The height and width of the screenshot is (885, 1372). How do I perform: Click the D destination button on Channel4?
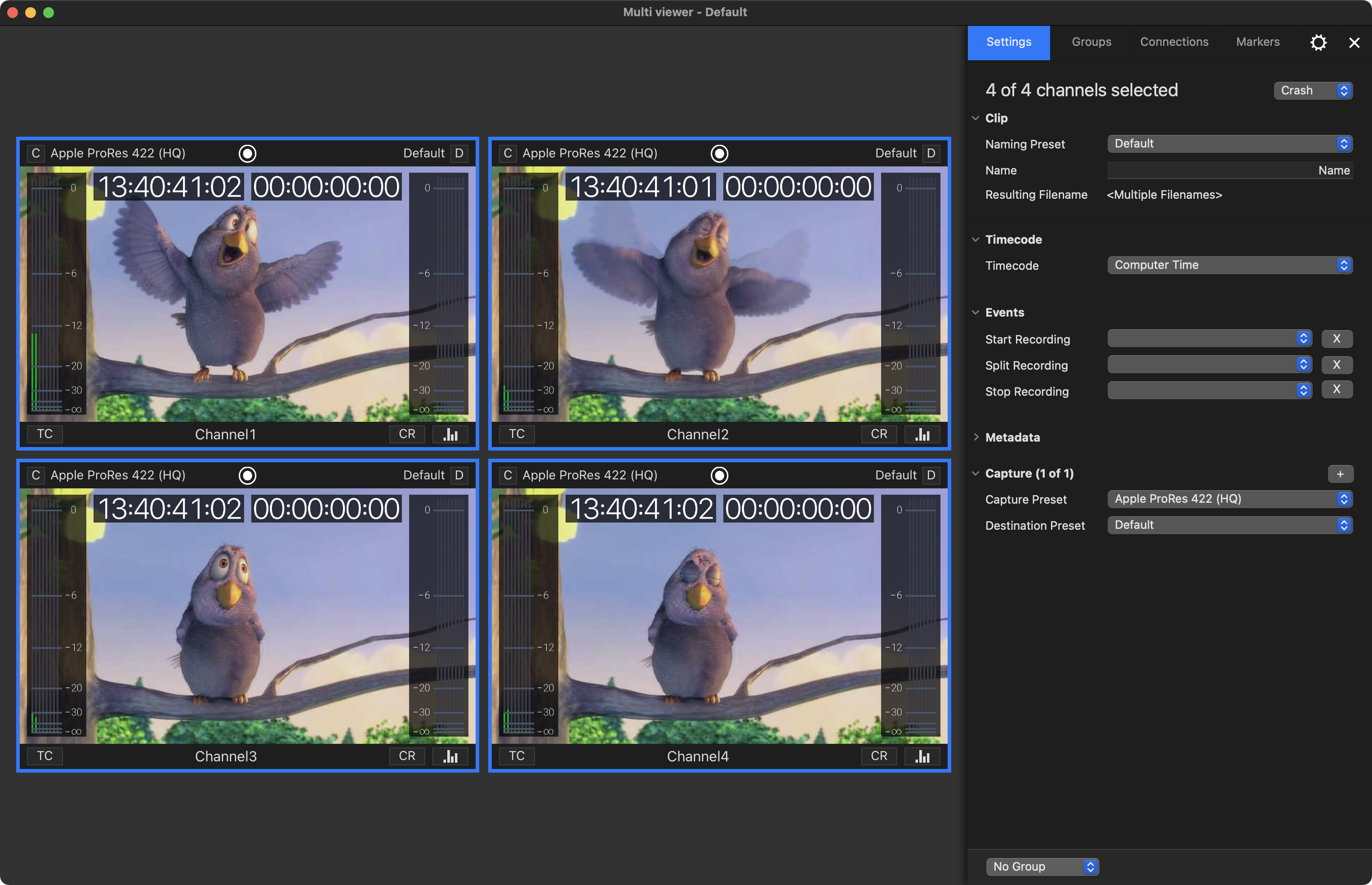pyautogui.click(x=931, y=475)
